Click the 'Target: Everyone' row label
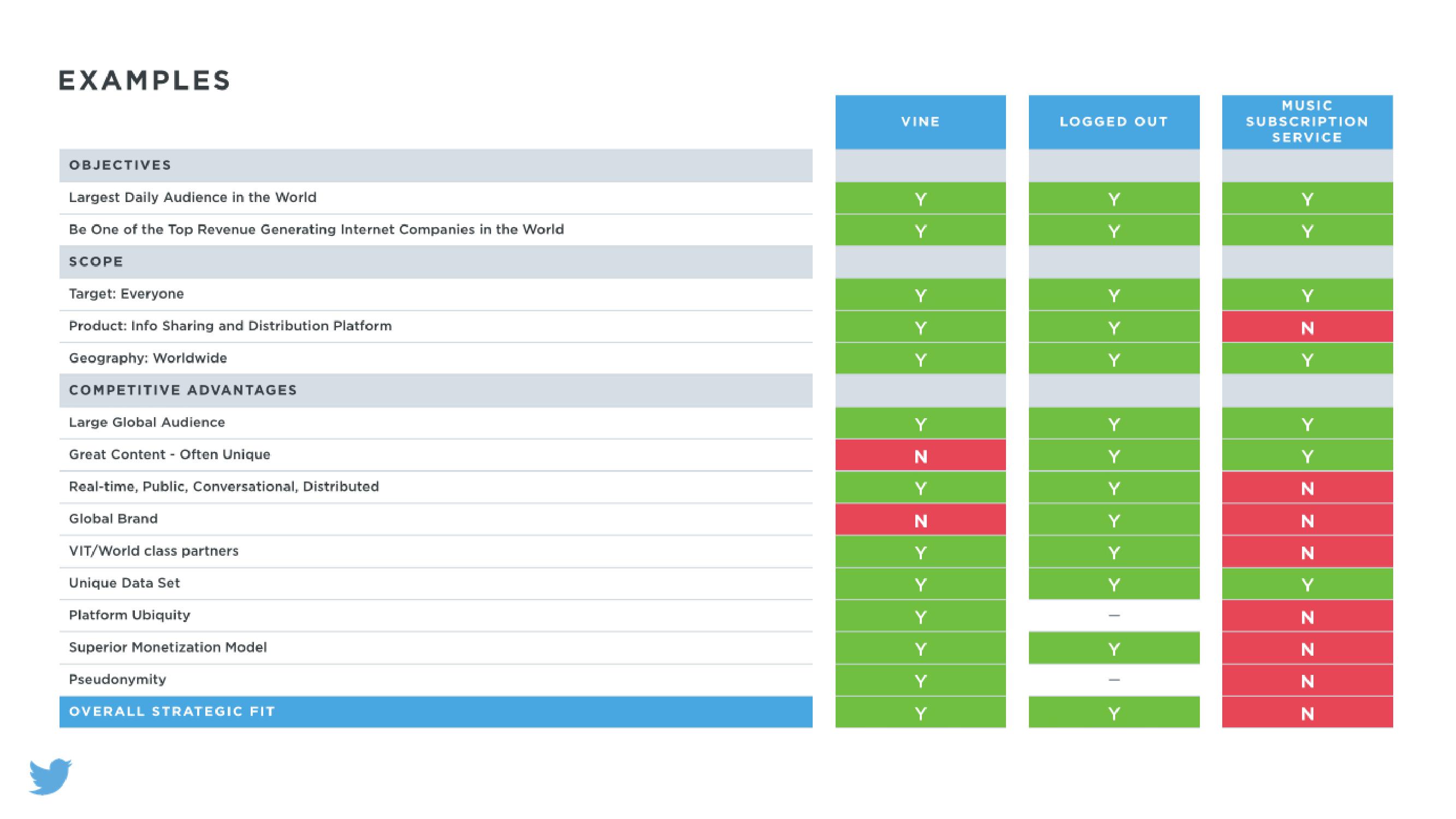1456x819 pixels. coord(126,294)
